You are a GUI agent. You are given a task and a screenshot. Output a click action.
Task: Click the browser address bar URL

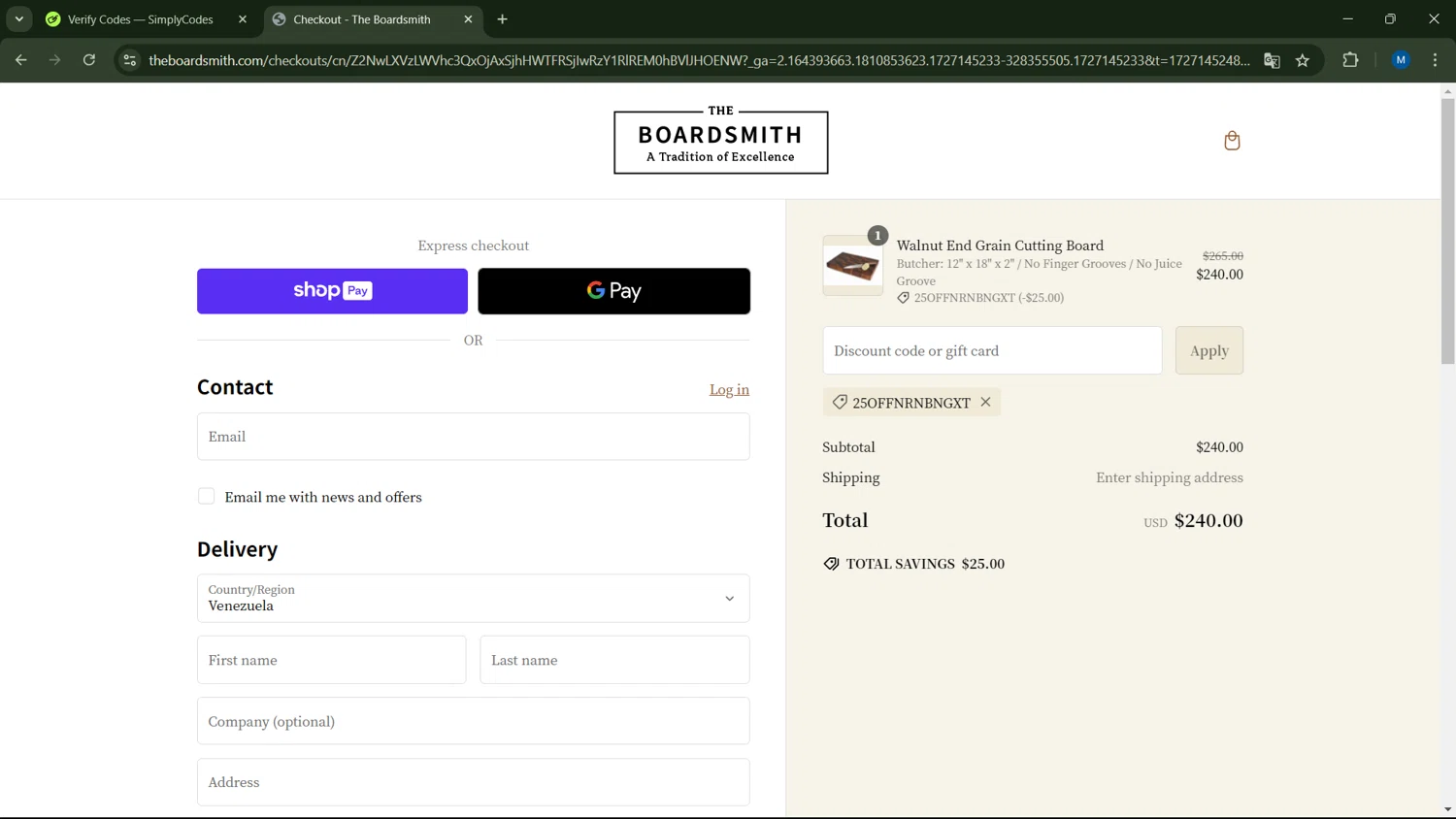tap(699, 60)
